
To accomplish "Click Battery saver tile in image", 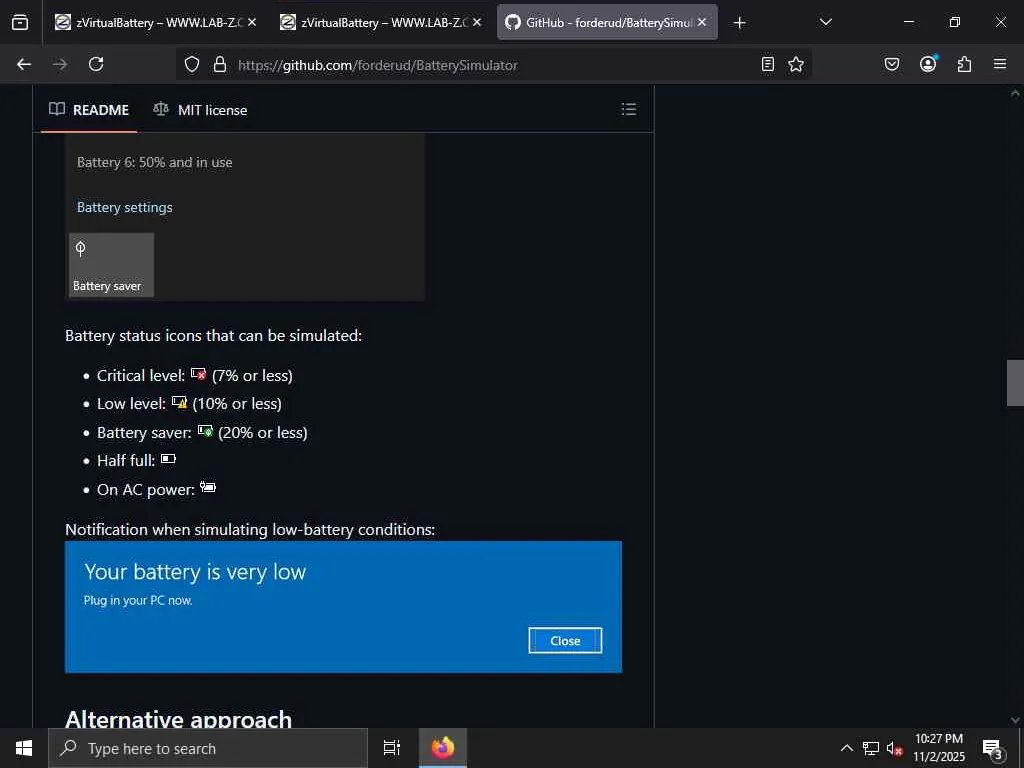I will 112,264.
